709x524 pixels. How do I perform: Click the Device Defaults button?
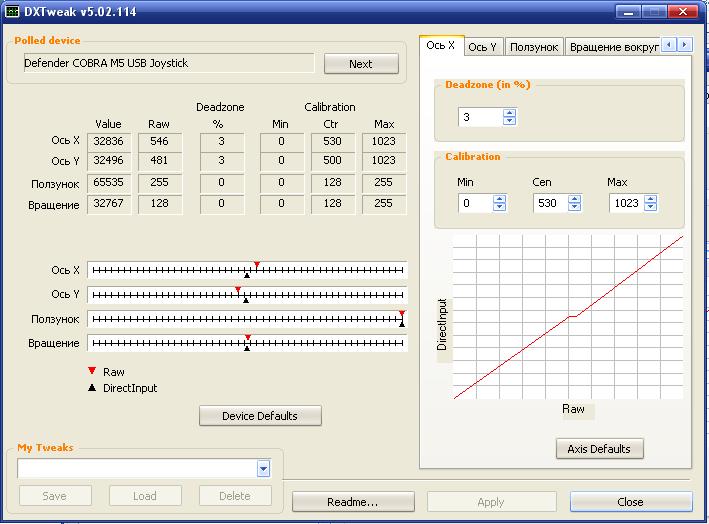click(x=259, y=416)
